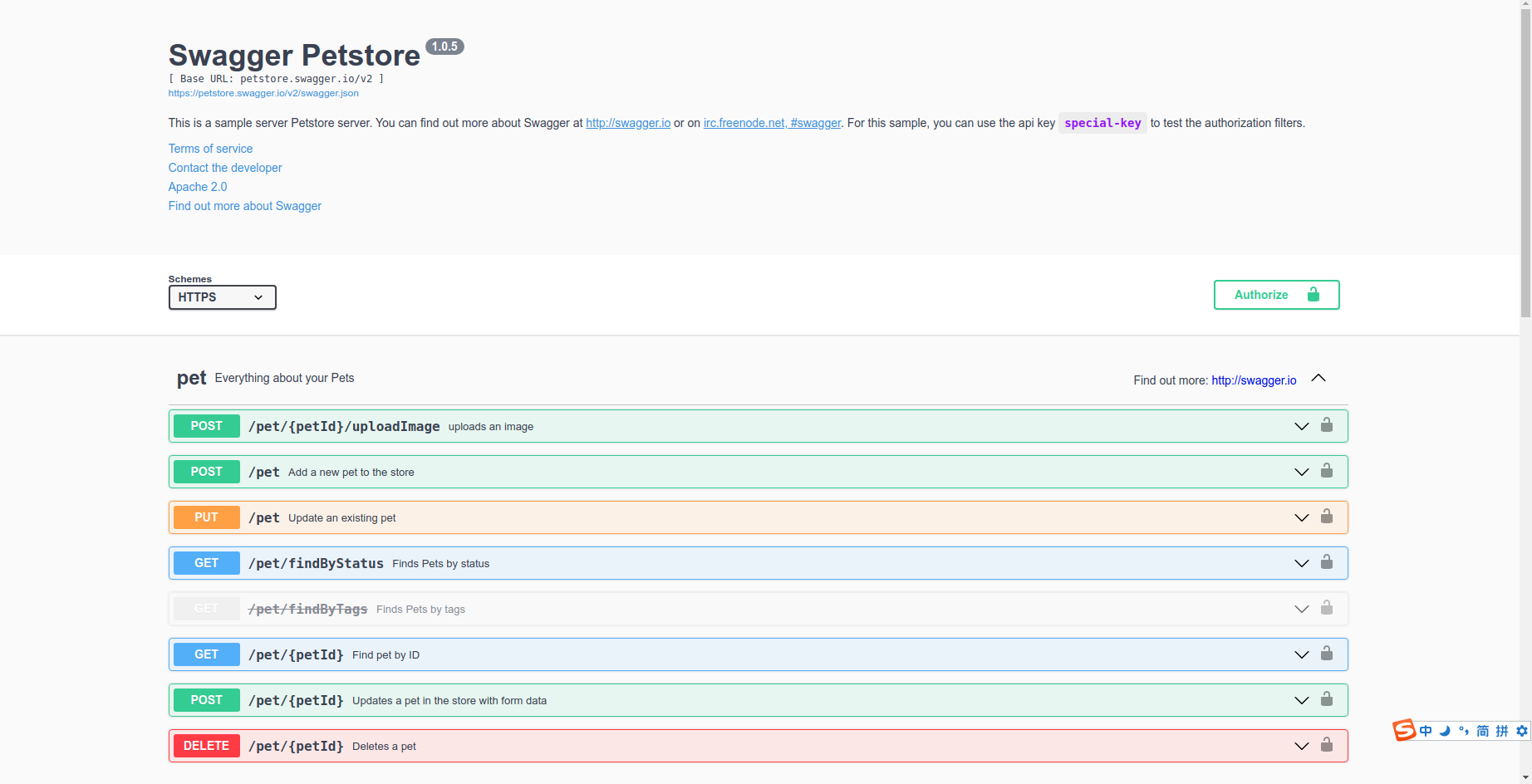
Task: Click the pet tag section title
Action: tap(191, 379)
